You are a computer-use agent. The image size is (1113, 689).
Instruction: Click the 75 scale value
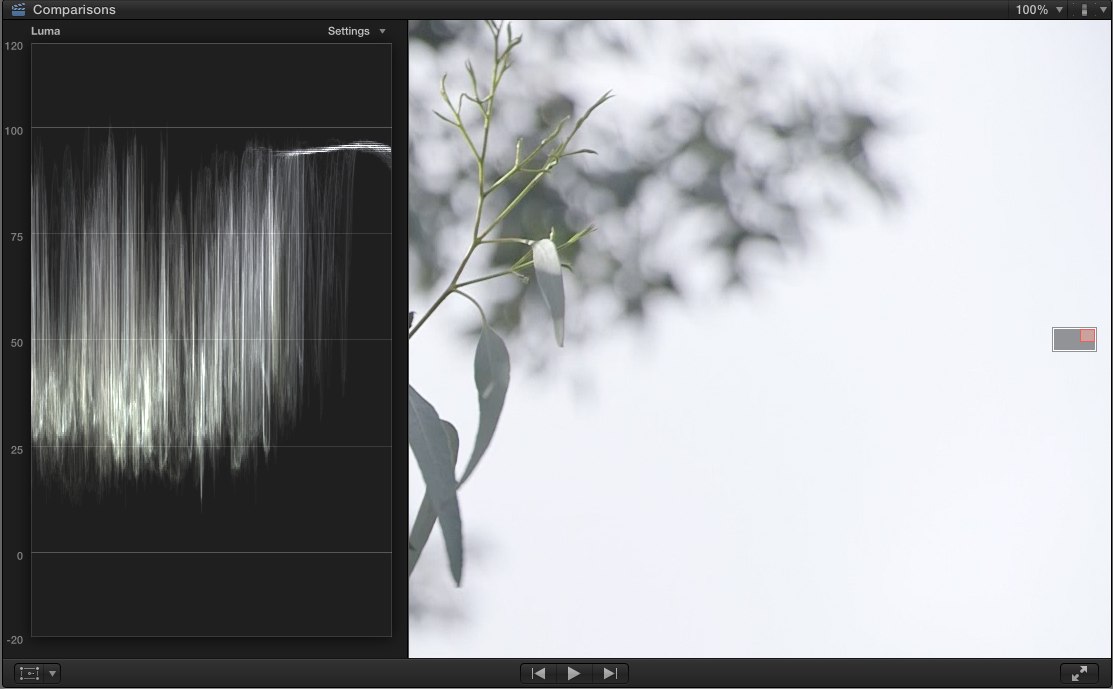pyautogui.click(x=17, y=237)
